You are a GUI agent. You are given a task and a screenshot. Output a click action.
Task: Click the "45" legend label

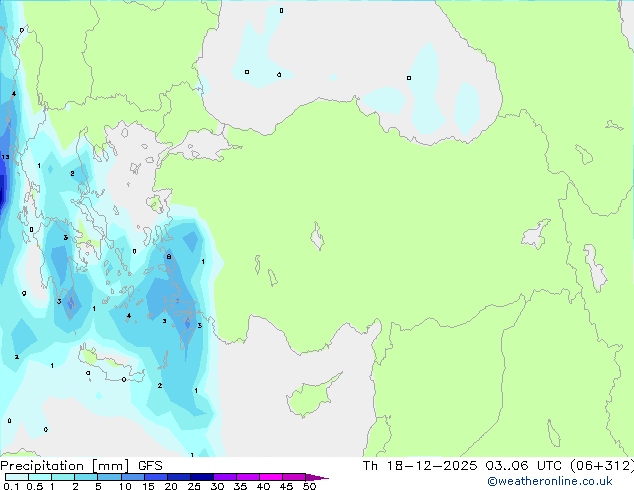click(x=286, y=486)
